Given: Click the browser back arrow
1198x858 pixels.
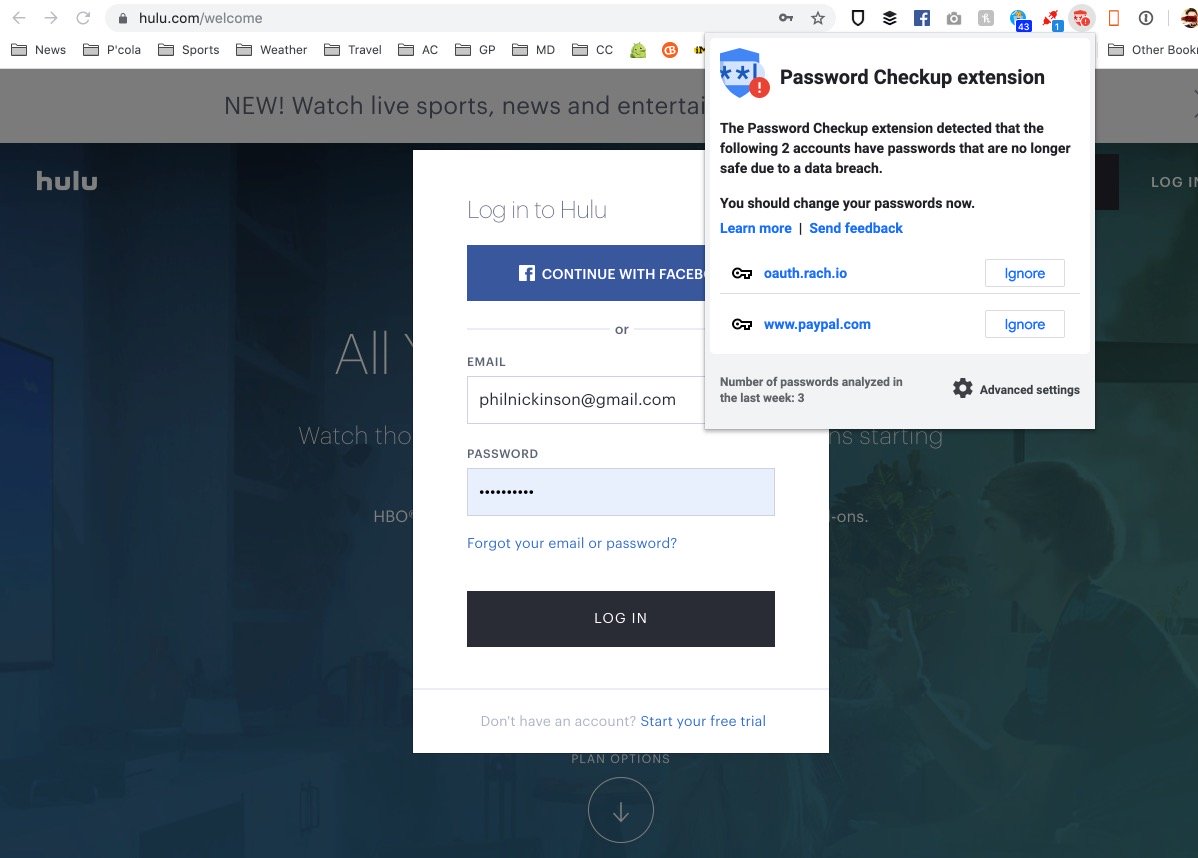Looking at the screenshot, I should click(19, 18).
